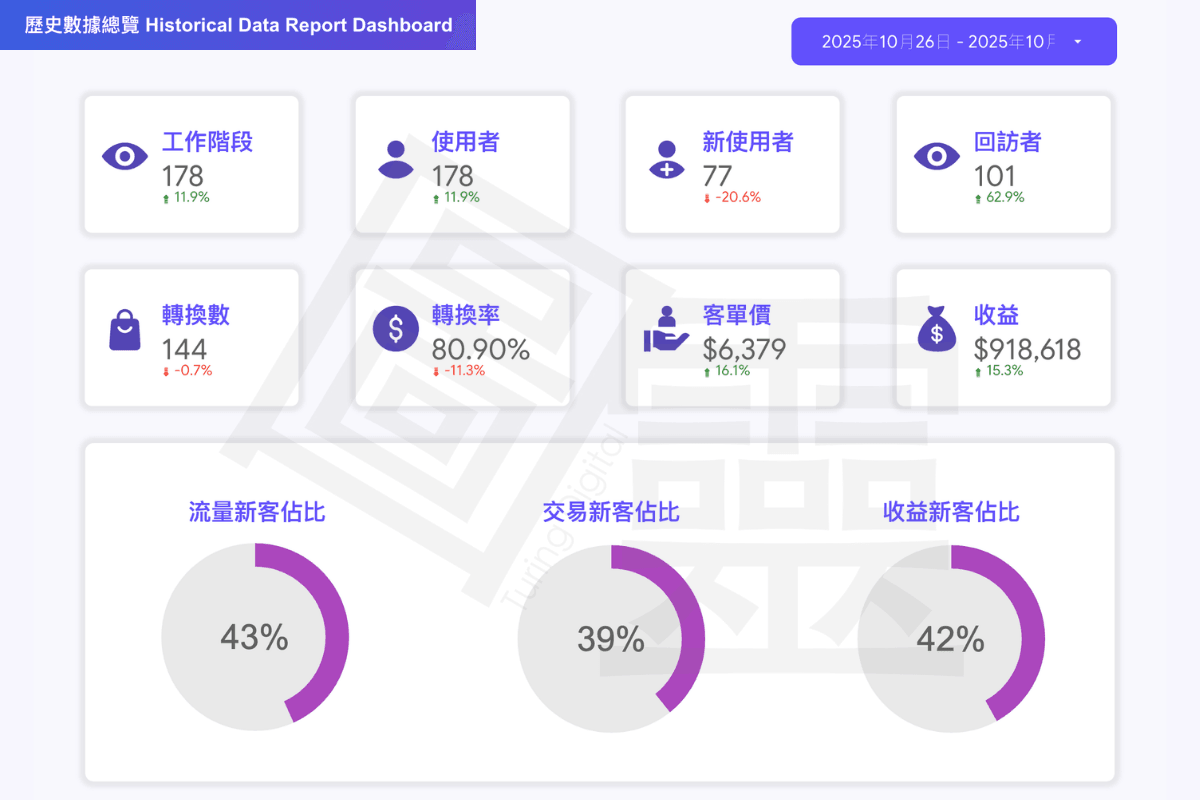The height and width of the screenshot is (800, 1200).
Task: Click the 77 new users value
Action: 718,176
